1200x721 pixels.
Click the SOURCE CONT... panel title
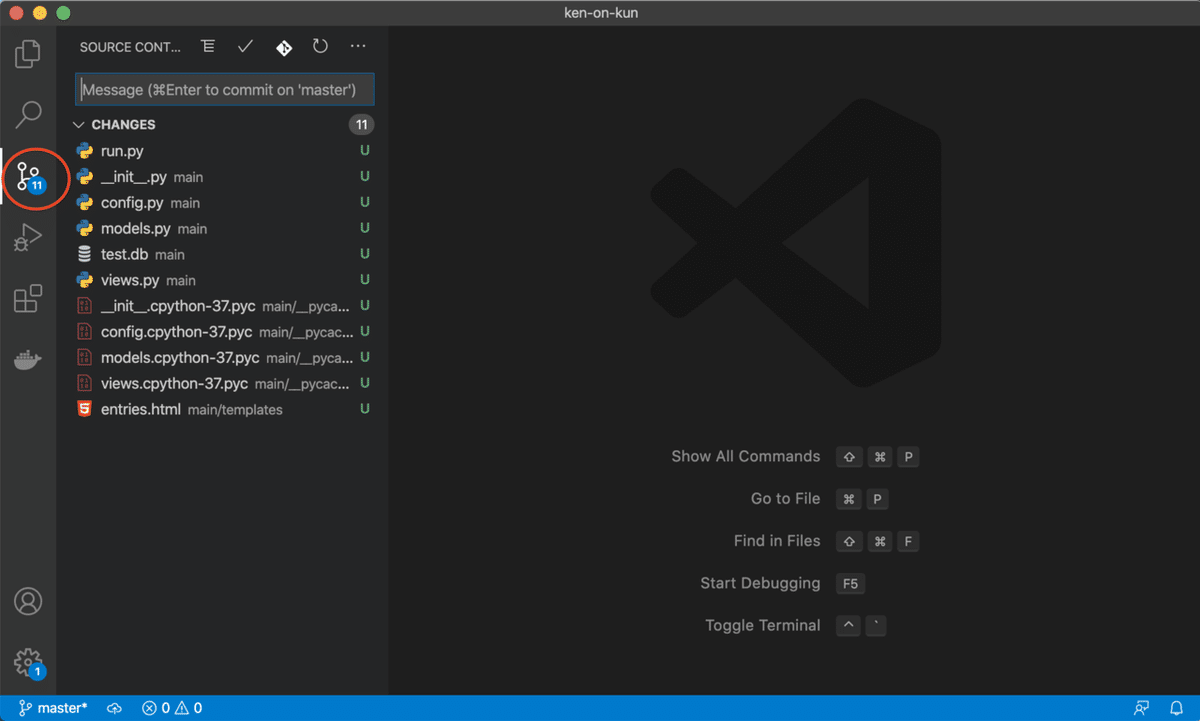point(130,47)
